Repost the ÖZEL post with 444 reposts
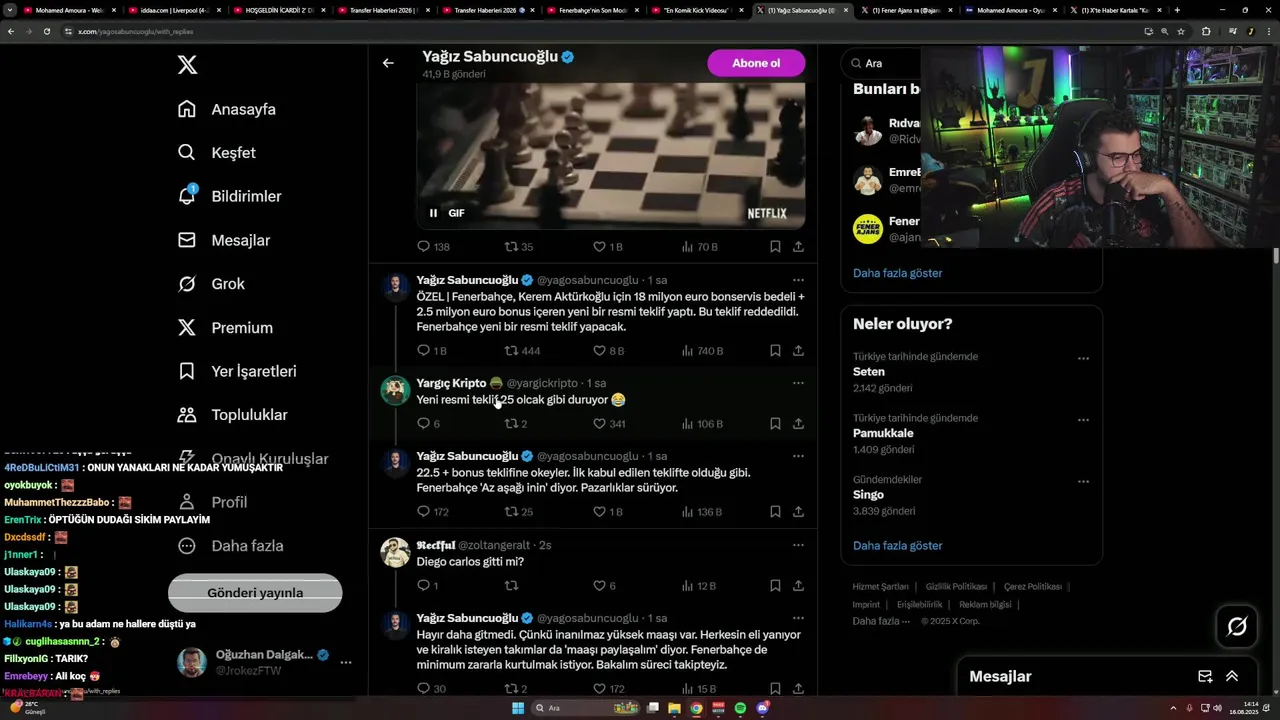The height and width of the screenshot is (720, 1280). pos(522,351)
